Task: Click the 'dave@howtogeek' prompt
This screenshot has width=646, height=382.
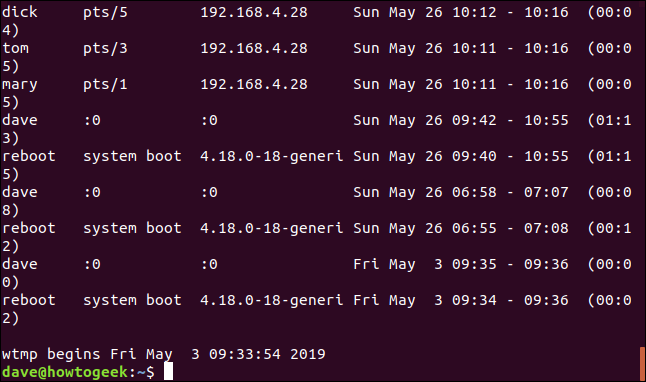Action: pos(65,373)
